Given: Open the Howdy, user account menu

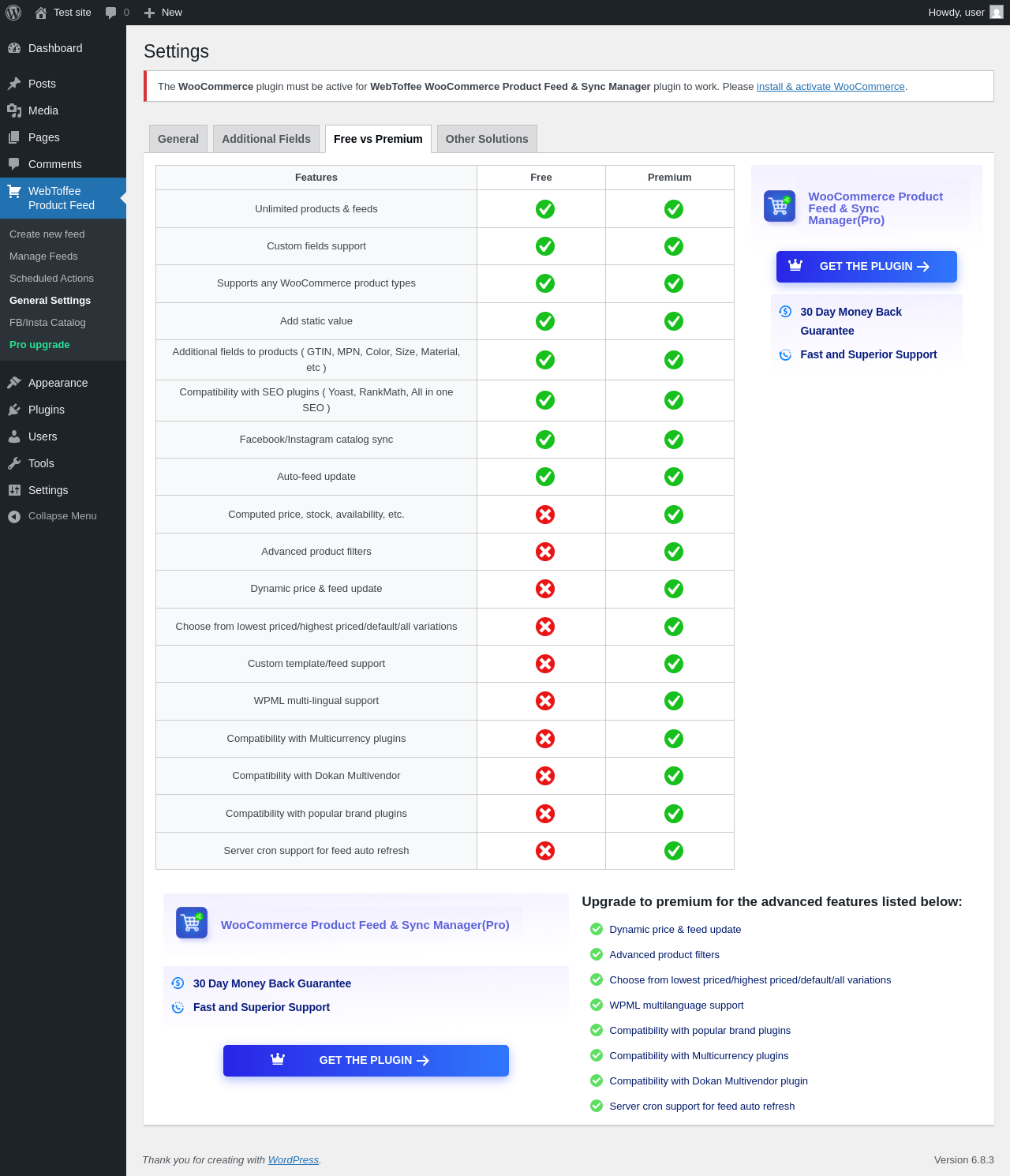Looking at the screenshot, I should pos(956,13).
